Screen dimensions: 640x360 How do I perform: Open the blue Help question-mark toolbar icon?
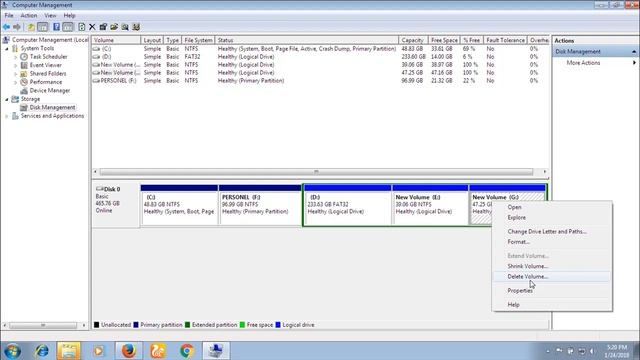[x=56, y=27]
